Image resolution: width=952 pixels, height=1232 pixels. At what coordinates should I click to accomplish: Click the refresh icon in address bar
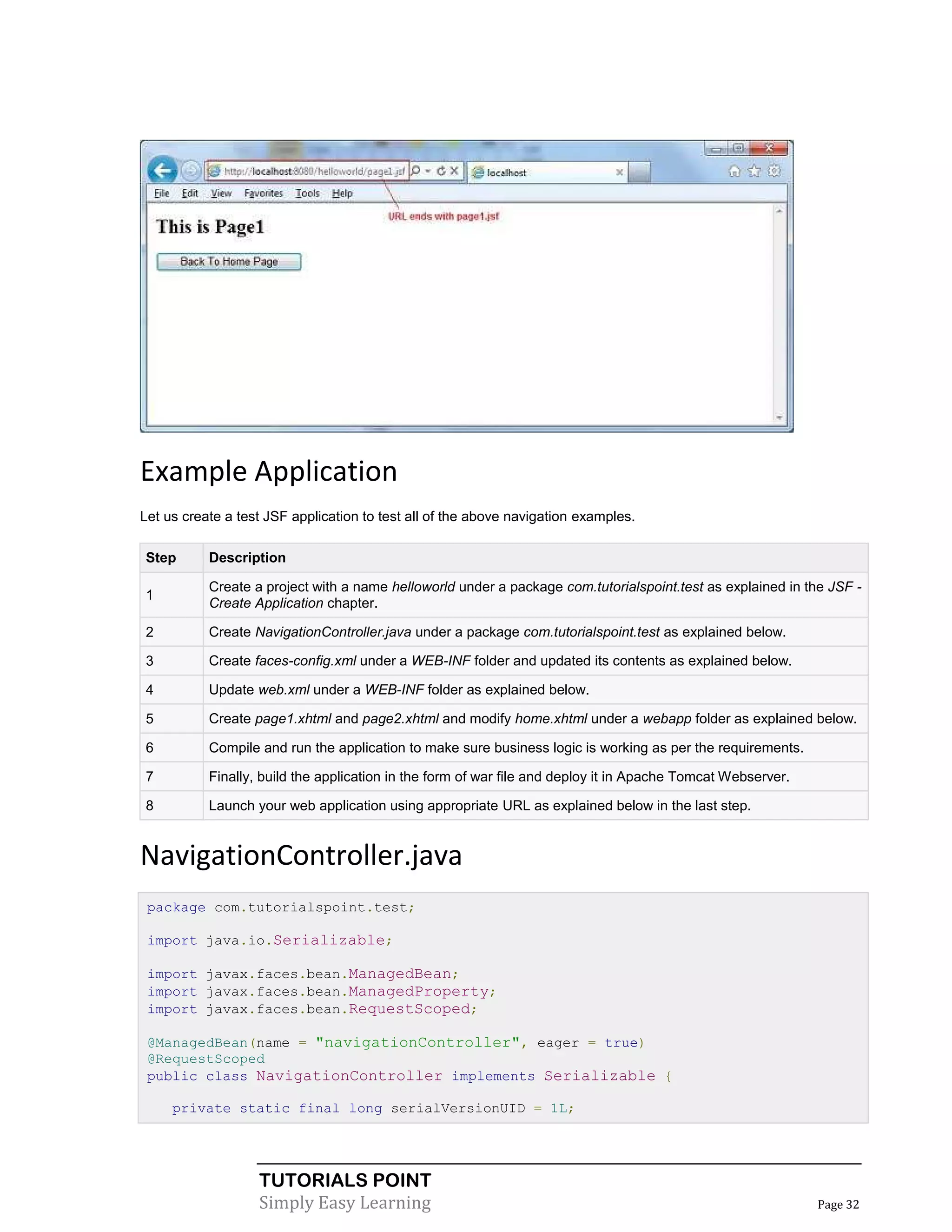[x=441, y=170]
